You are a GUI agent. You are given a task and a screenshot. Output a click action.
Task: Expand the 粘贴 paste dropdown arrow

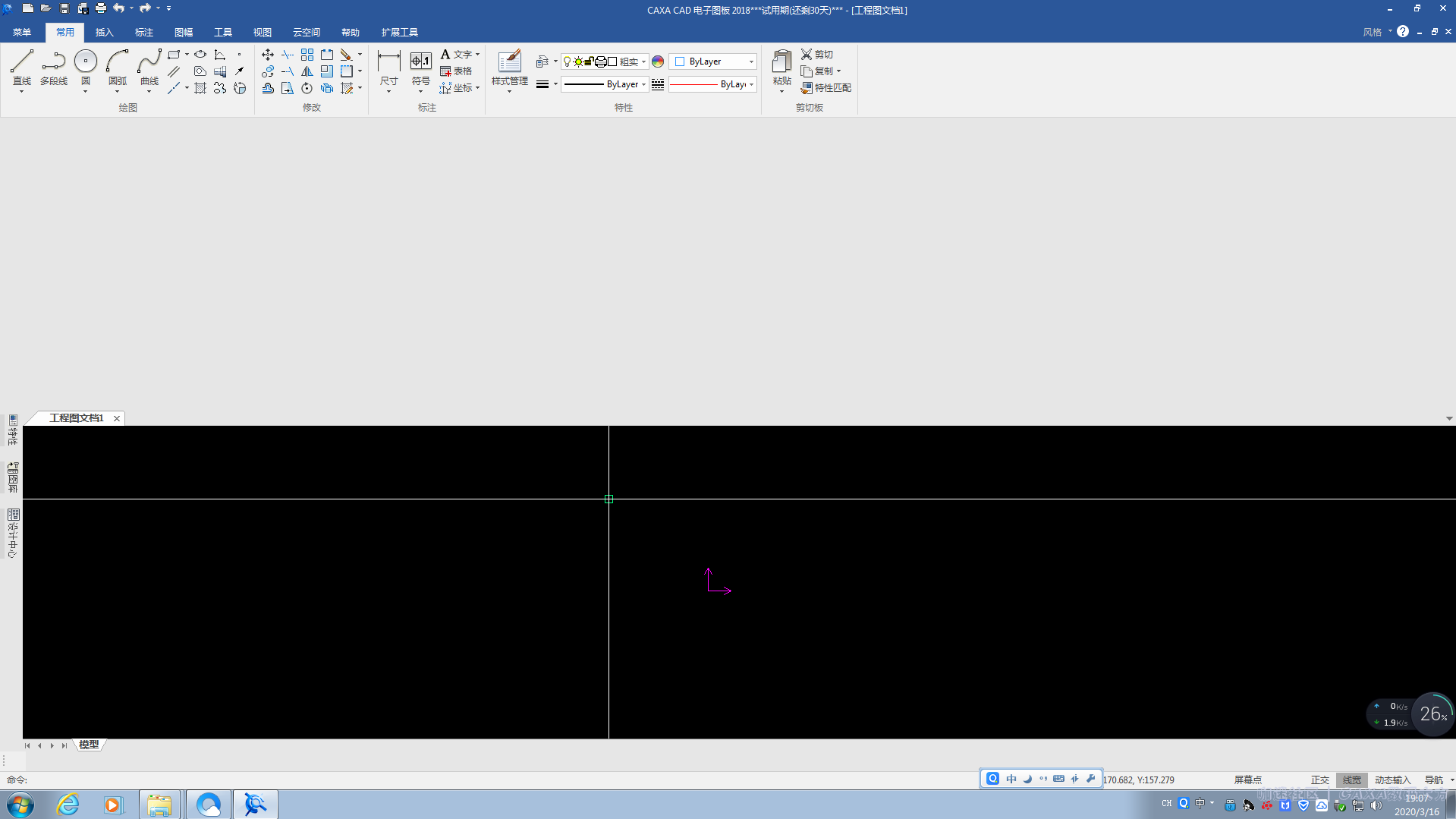tap(782, 92)
